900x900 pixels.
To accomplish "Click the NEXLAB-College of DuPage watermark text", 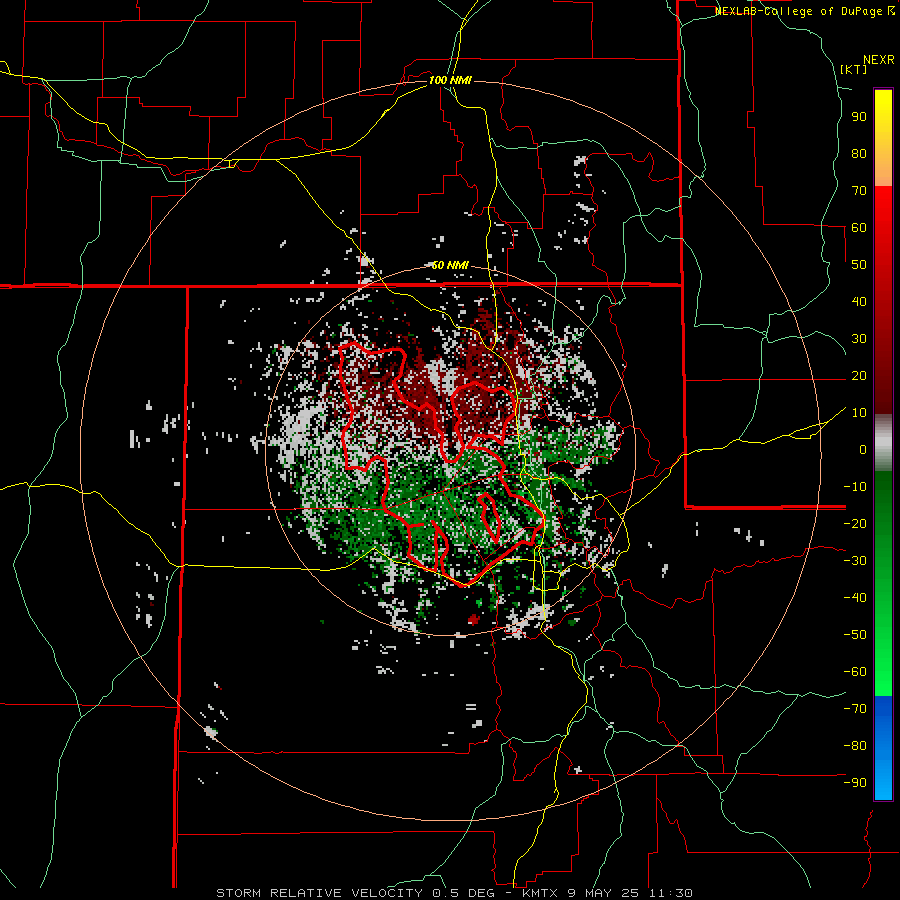I will pyautogui.click(x=804, y=11).
